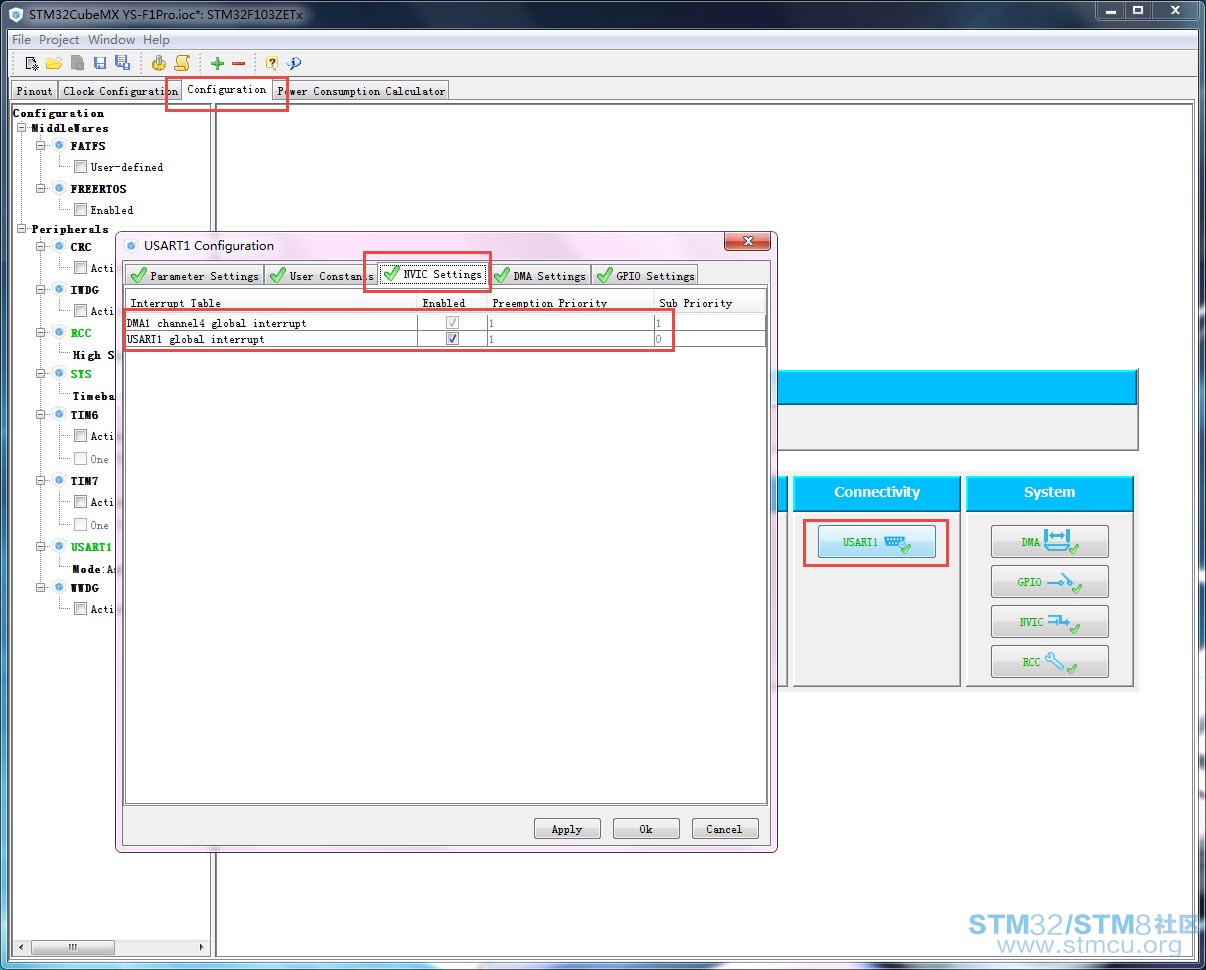This screenshot has height=970, width=1206.
Task: Click Ok in USART1 Configuration
Action: (x=646, y=829)
